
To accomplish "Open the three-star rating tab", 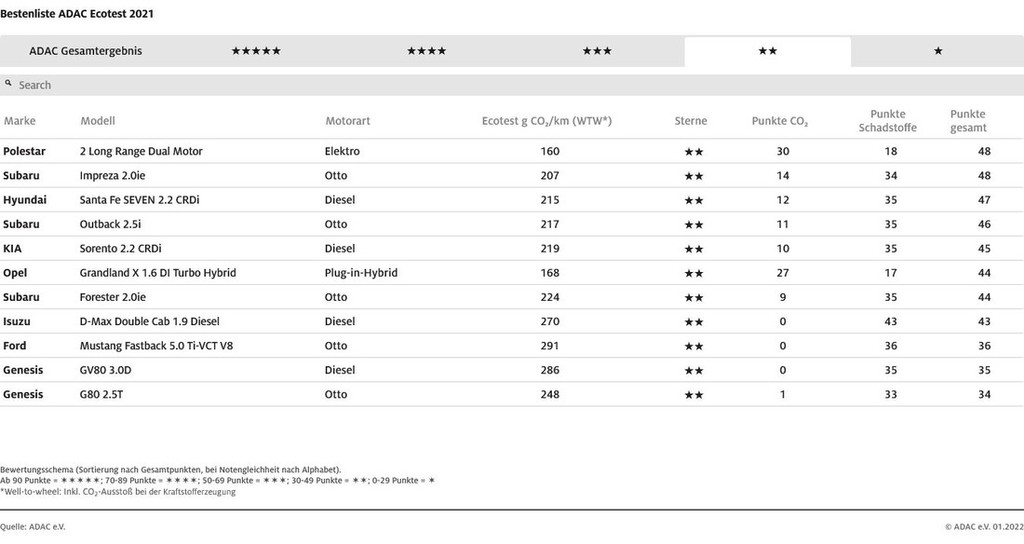I will coord(597,51).
